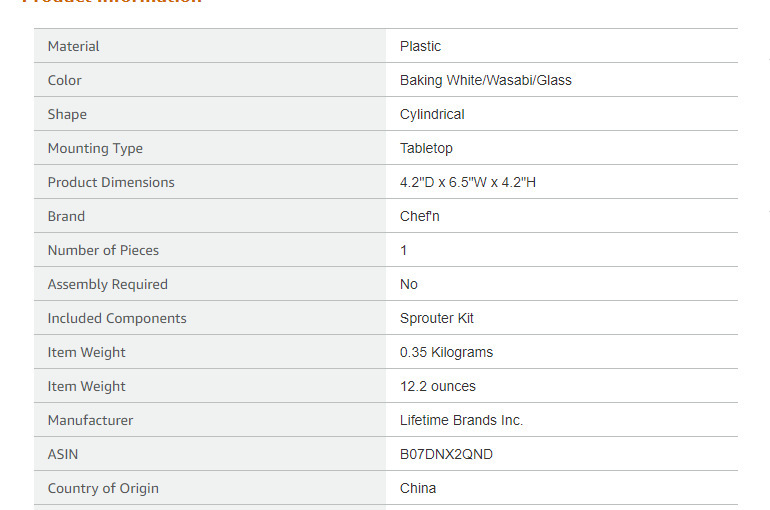
Task: Click the Product Dimensions label
Action: (x=111, y=182)
